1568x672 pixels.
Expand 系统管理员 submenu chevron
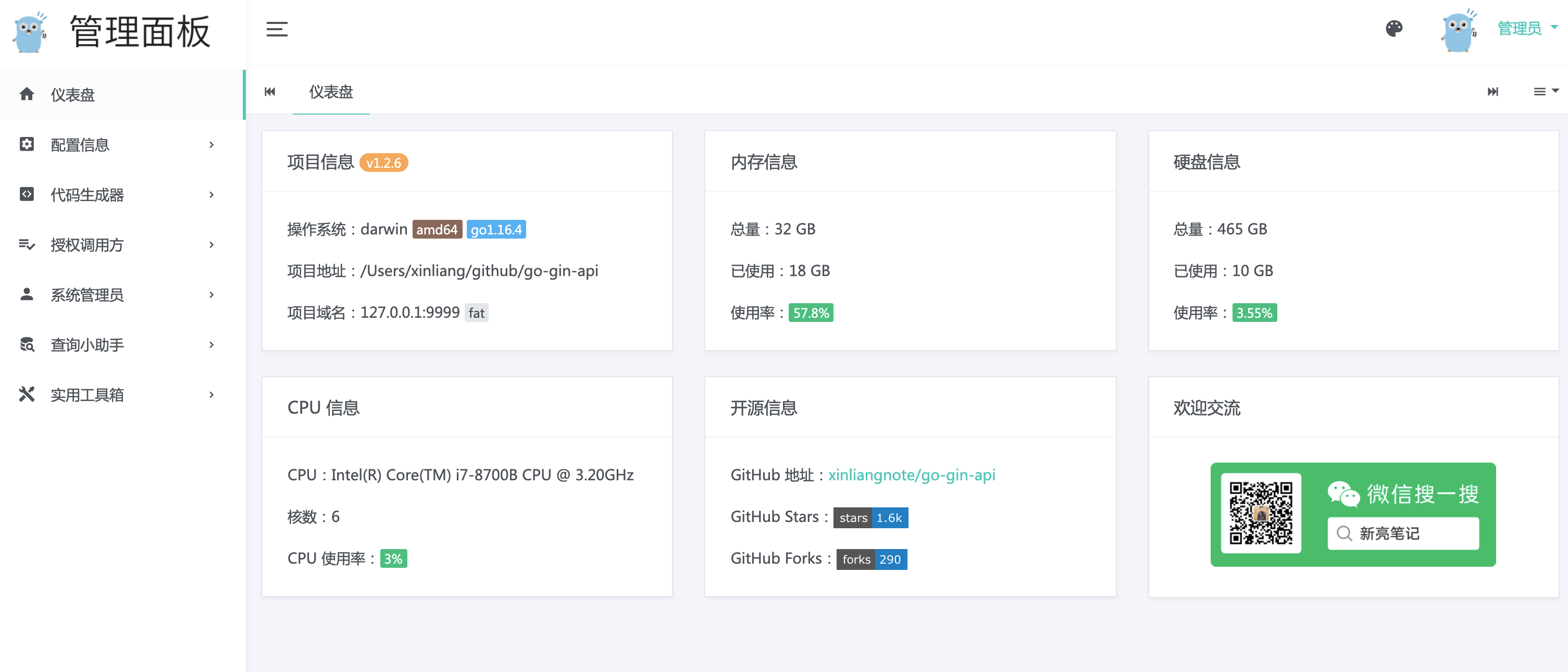(212, 295)
